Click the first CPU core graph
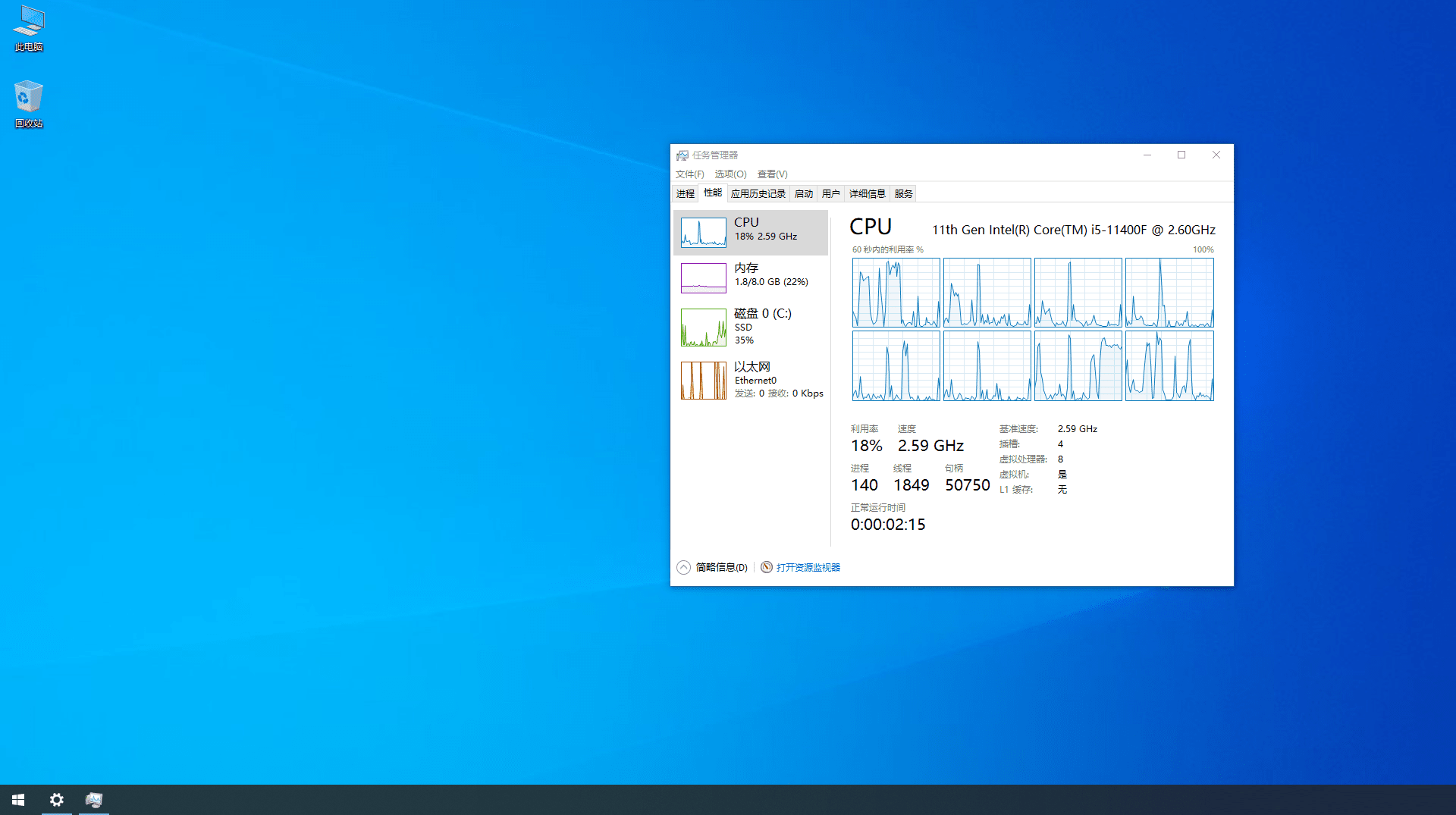This screenshot has height=815, width=1456. [x=896, y=293]
